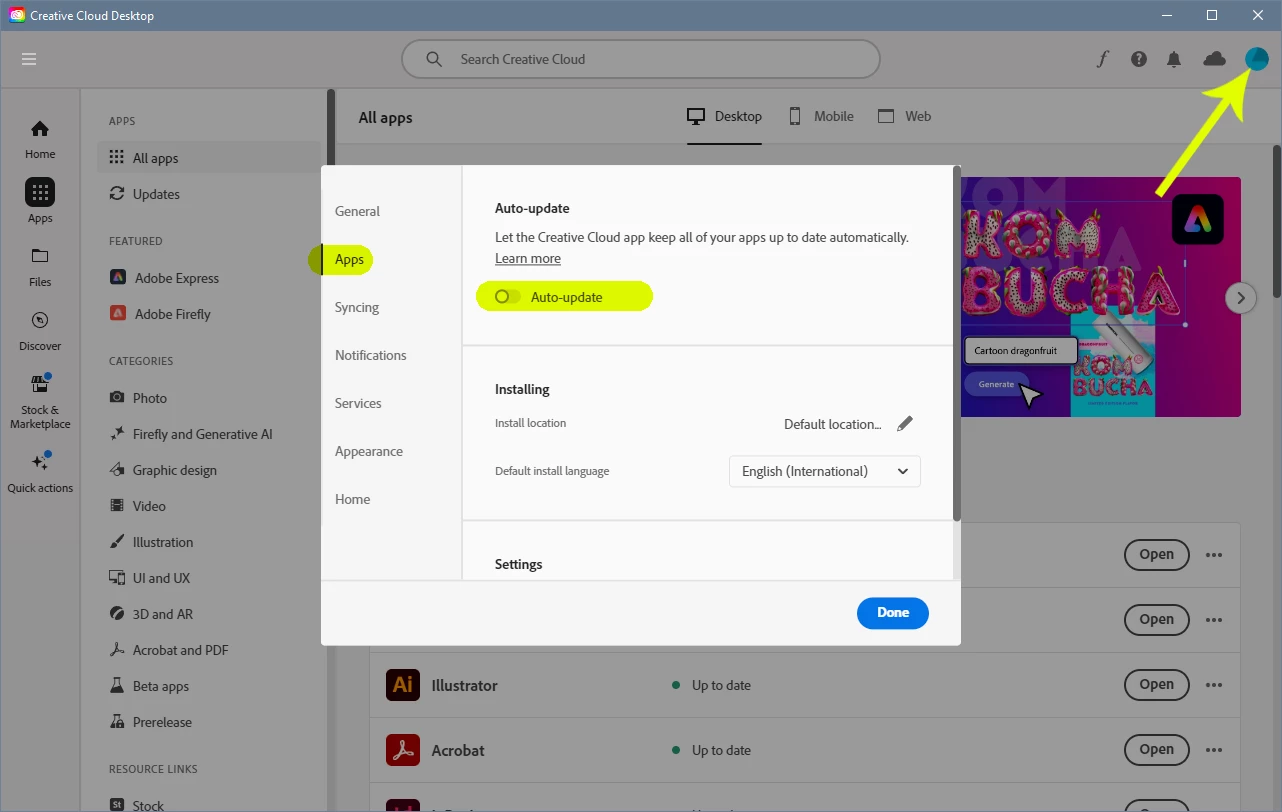Viewport: 1282px width, 812px height.
Task: Open Quick actions
Action: tap(40, 472)
